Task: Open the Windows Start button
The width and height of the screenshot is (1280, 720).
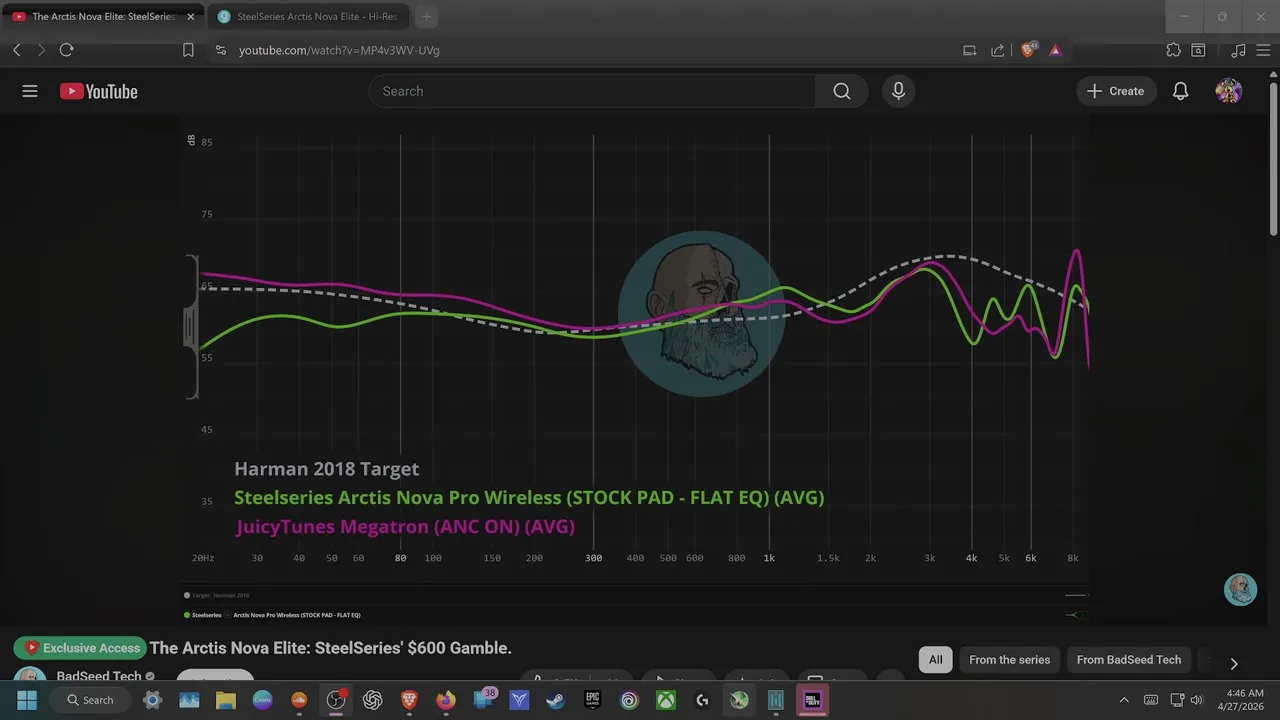Action: pyautogui.click(x=27, y=700)
